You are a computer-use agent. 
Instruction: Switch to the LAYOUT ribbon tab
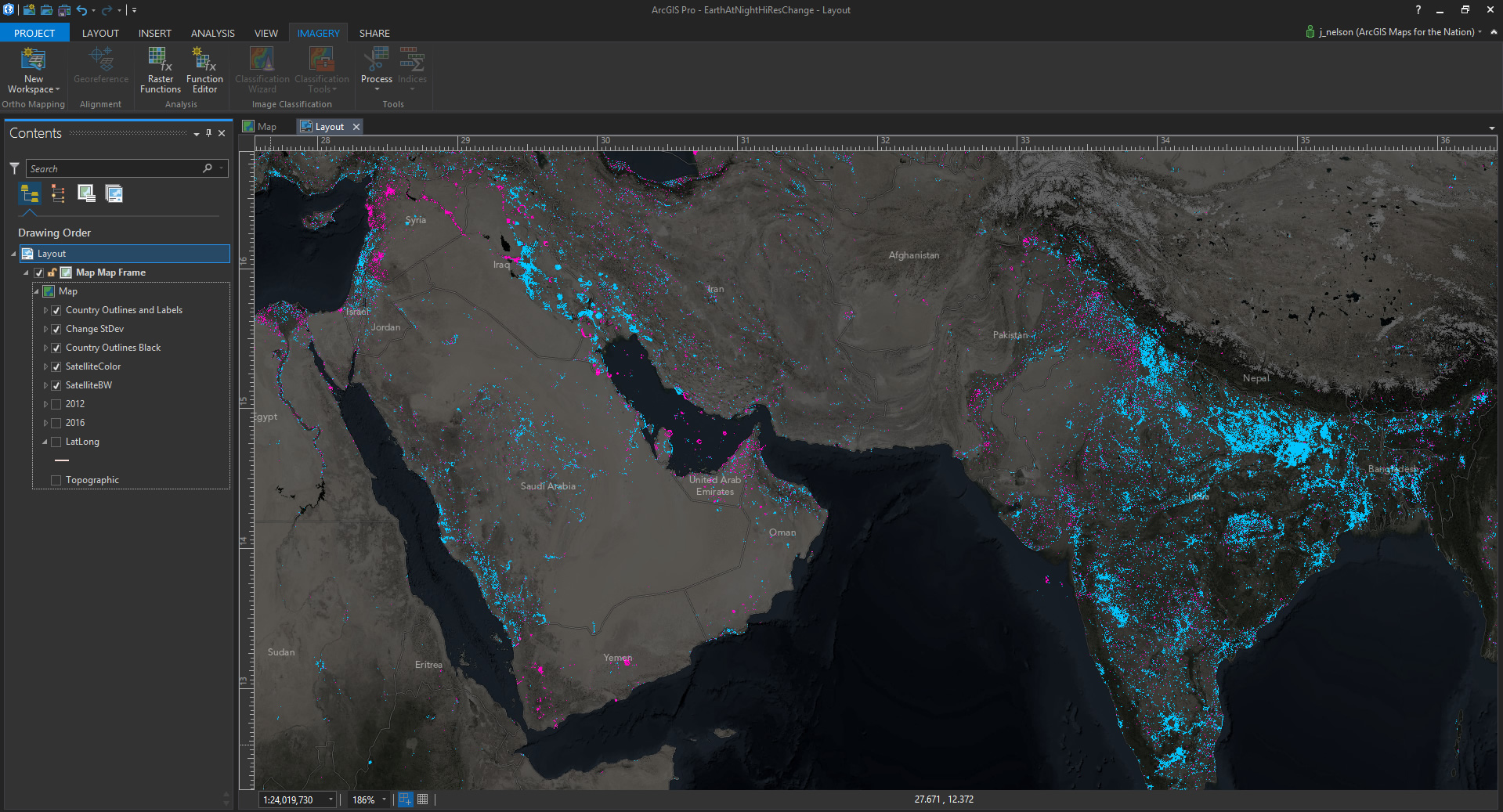point(100,33)
